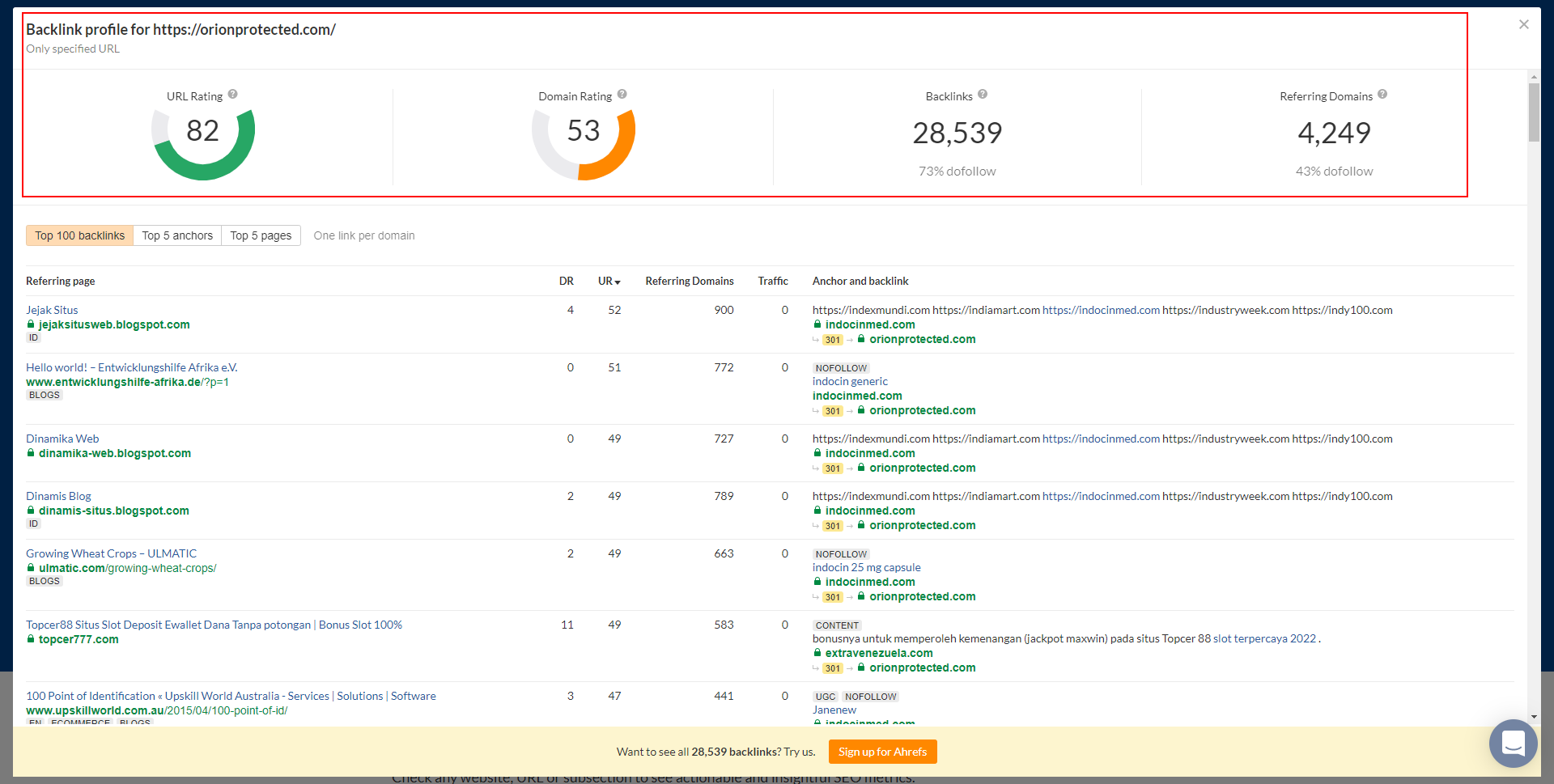The width and height of the screenshot is (1554, 784).
Task: Click the help icon next to URL Rating
Action: tap(232, 95)
